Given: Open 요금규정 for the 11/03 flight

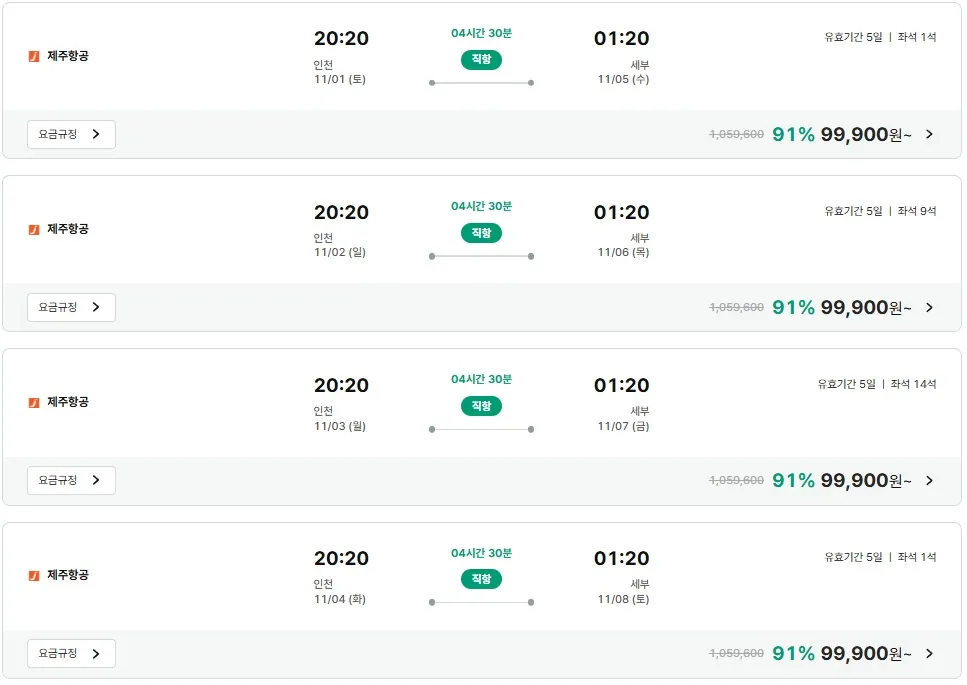Looking at the screenshot, I should [71, 480].
